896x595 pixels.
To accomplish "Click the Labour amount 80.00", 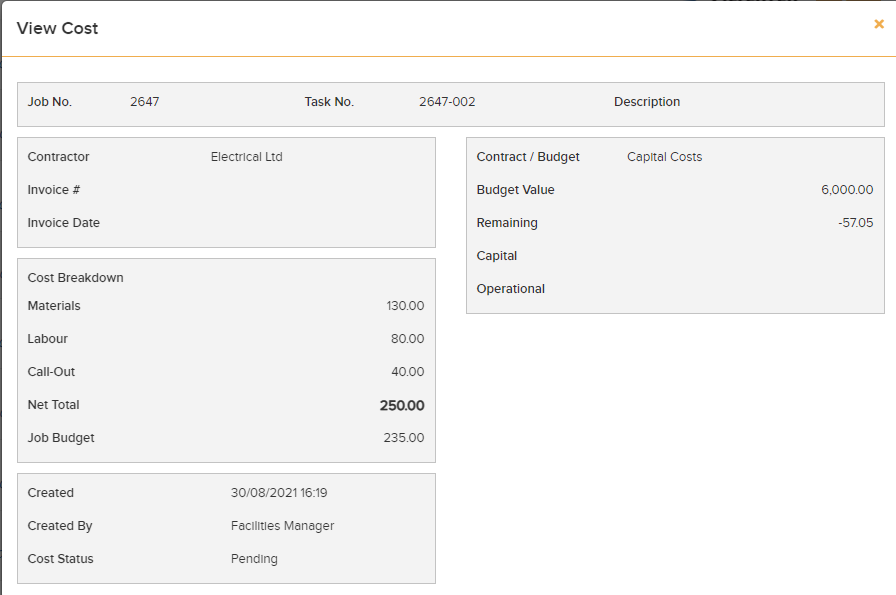I will [x=410, y=338].
